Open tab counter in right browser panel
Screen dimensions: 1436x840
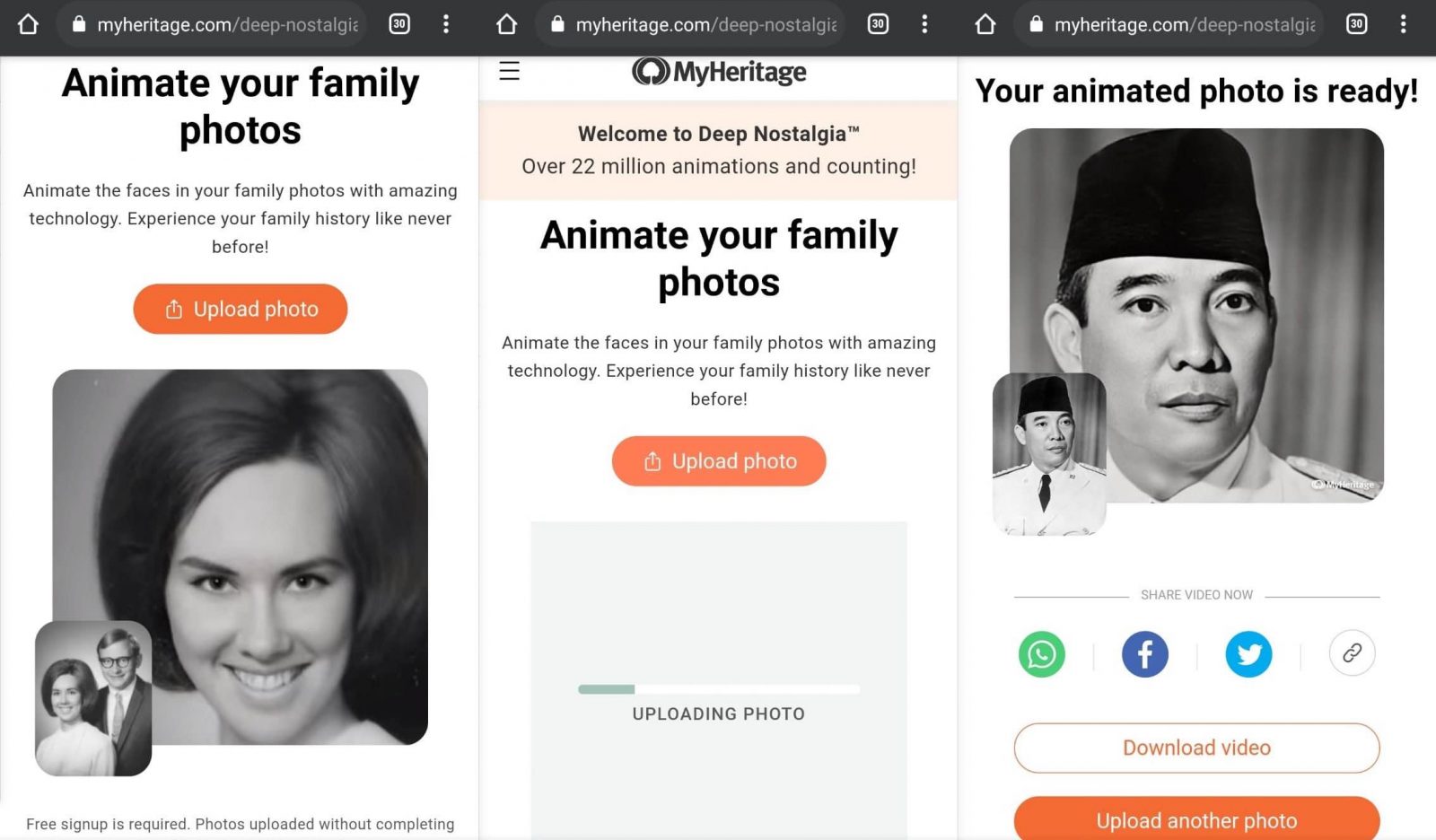(1356, 24)
